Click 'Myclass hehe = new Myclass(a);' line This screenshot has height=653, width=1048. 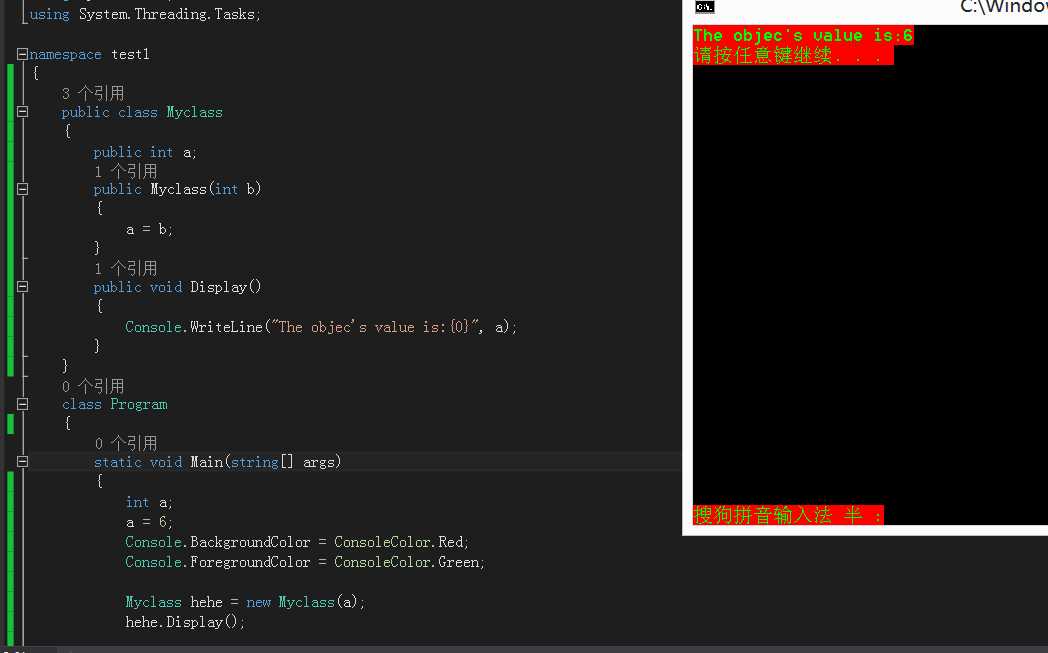tap(245, 602)
